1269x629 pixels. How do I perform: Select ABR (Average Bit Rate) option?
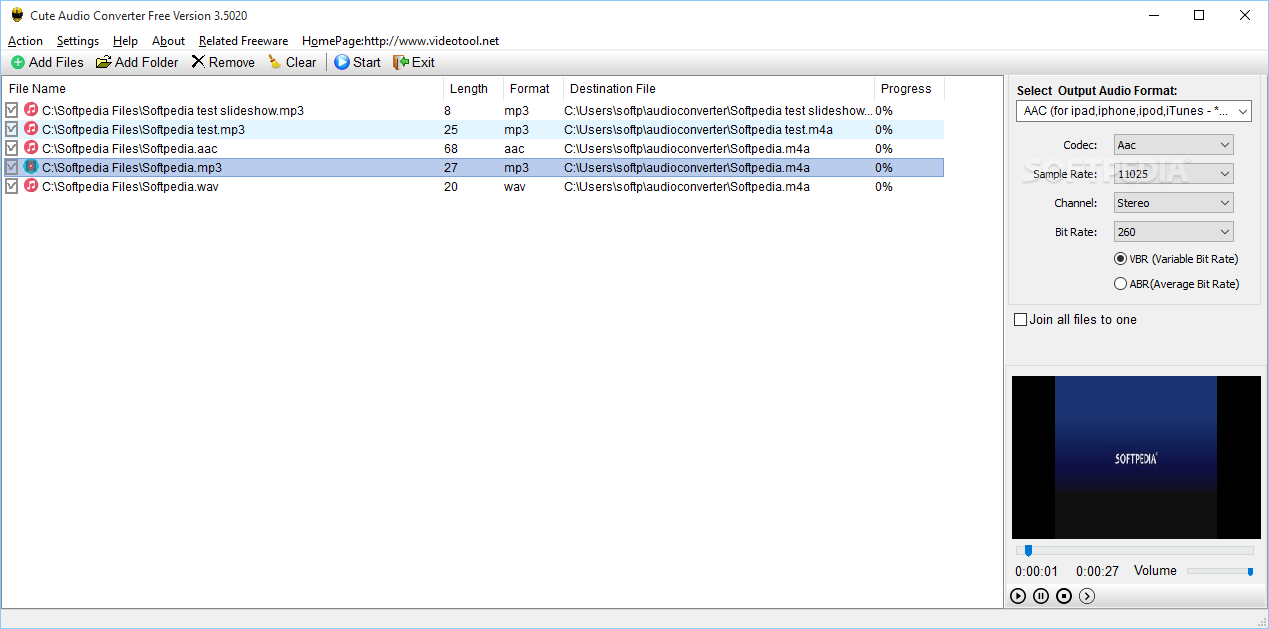coord(1120,284)
